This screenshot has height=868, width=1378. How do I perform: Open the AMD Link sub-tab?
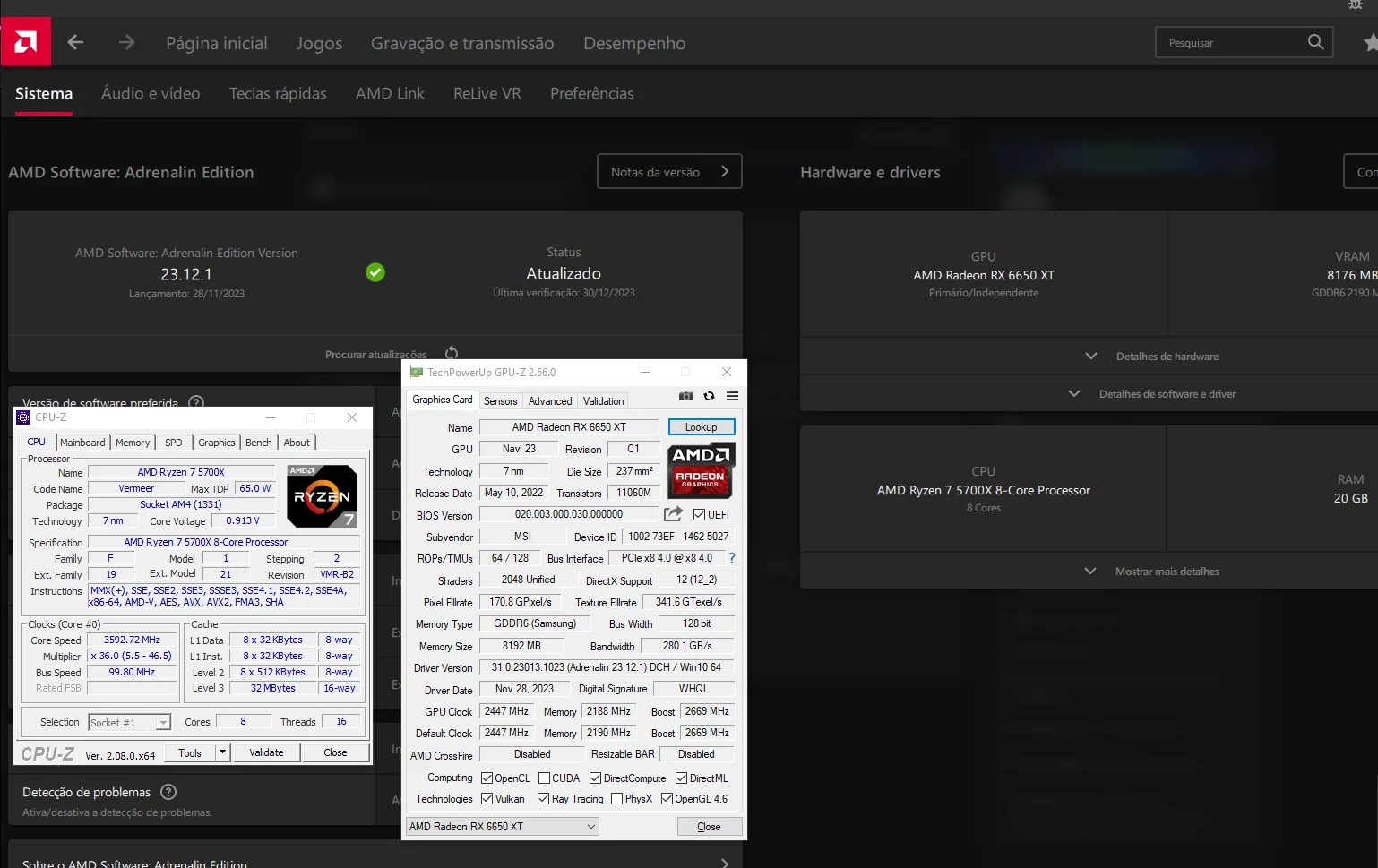point(390,93)
